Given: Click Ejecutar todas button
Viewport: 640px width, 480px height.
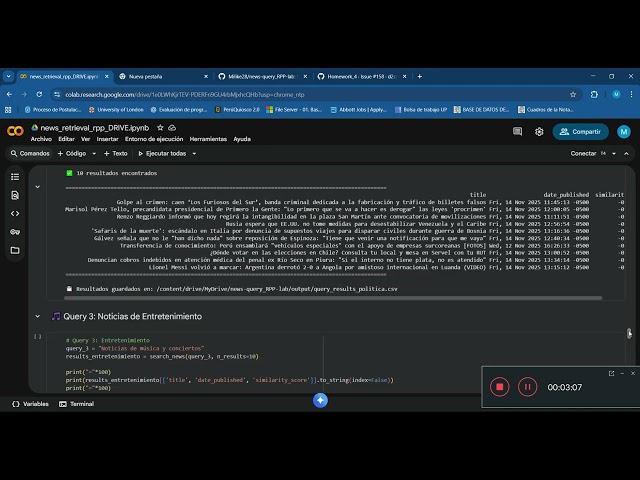Looking at the screenshot, I should (x=162, y=153).
